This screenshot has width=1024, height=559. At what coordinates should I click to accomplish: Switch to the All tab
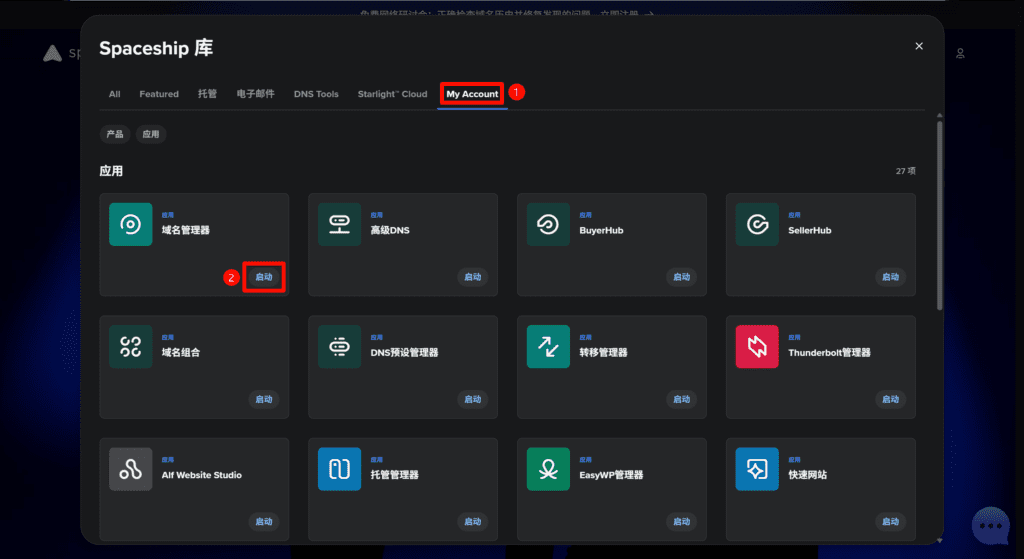(114, 94)
